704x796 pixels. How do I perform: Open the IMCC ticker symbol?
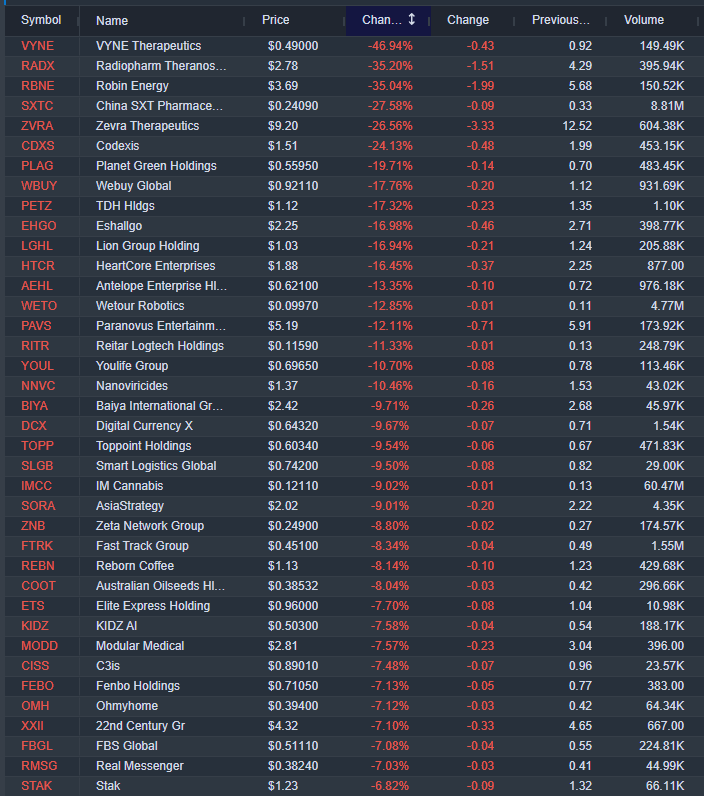(x=37, y=486)
